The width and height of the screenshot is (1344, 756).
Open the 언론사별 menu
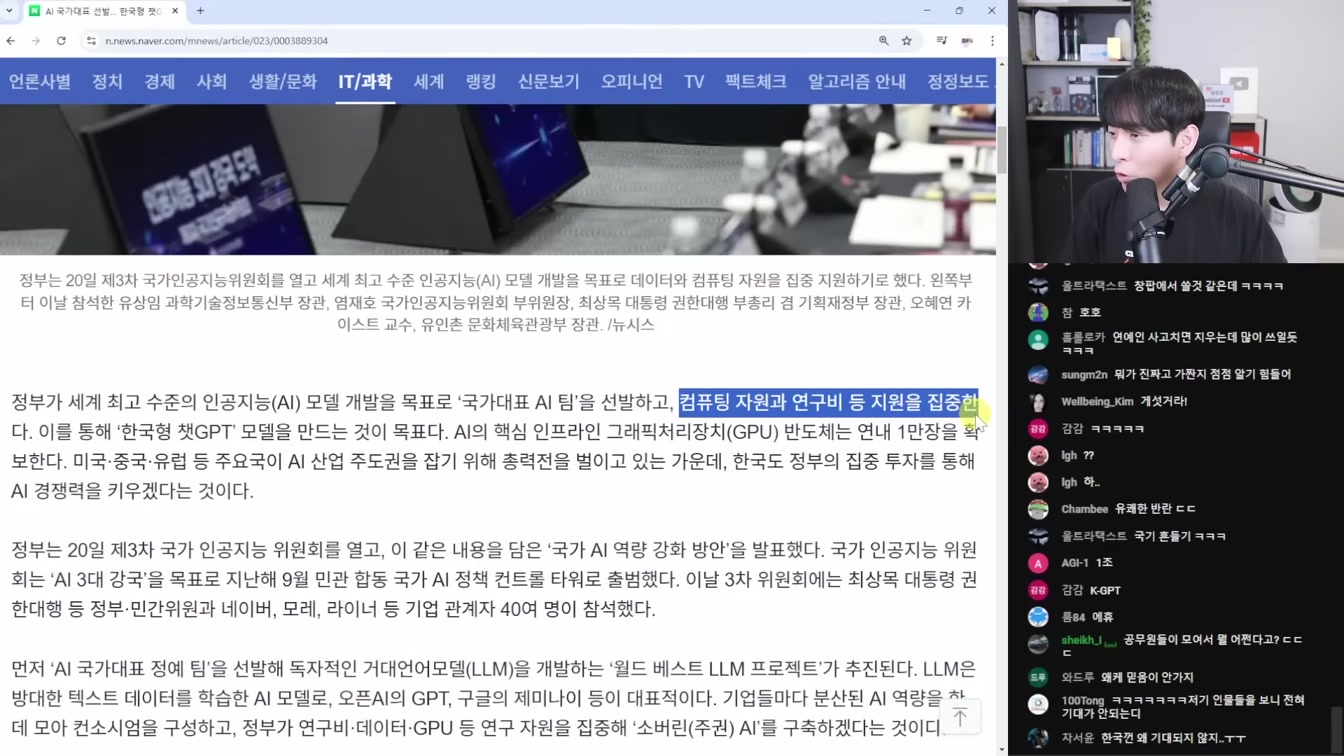tap(40, 81)
